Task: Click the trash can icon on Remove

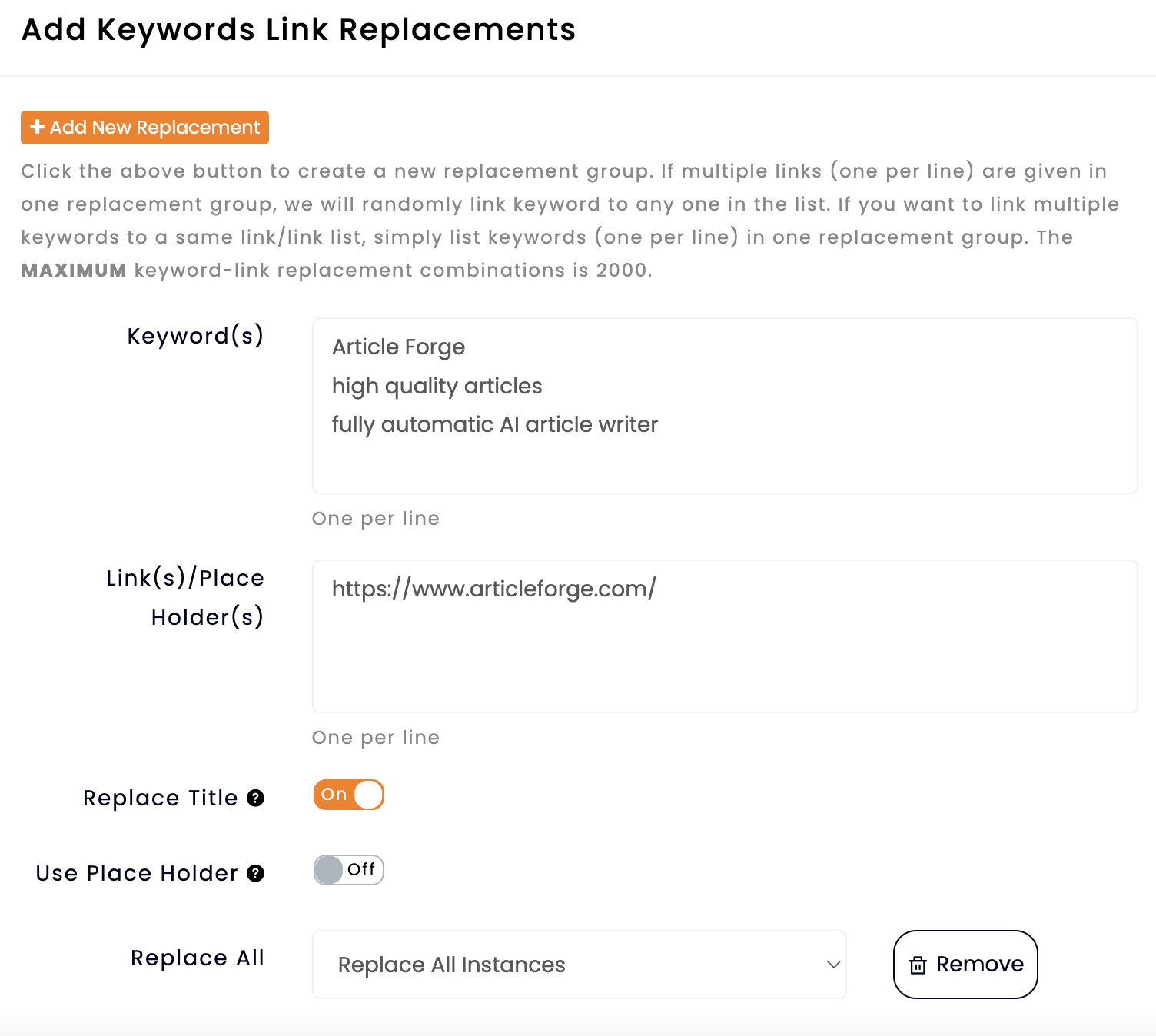Action: tap(918, 965)
